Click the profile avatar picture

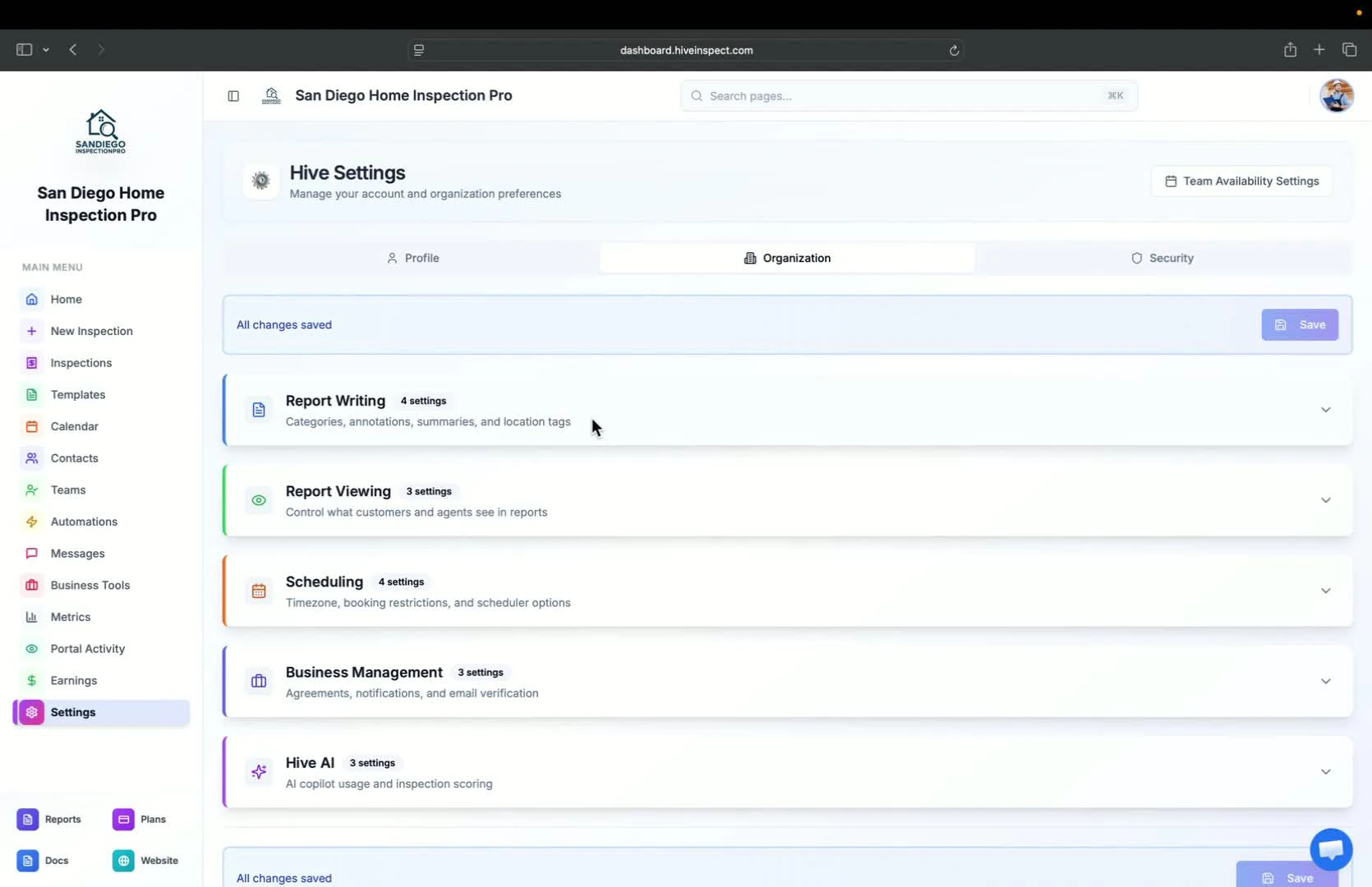1337,95
